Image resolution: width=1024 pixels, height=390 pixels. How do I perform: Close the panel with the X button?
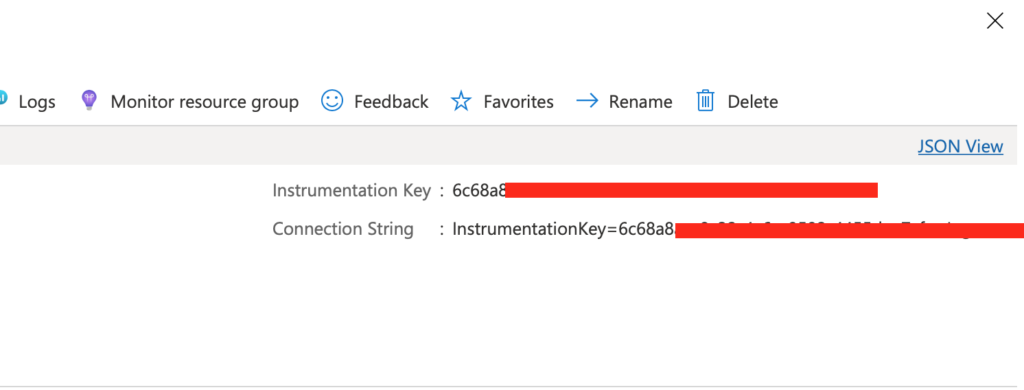(x=995, y=22)
